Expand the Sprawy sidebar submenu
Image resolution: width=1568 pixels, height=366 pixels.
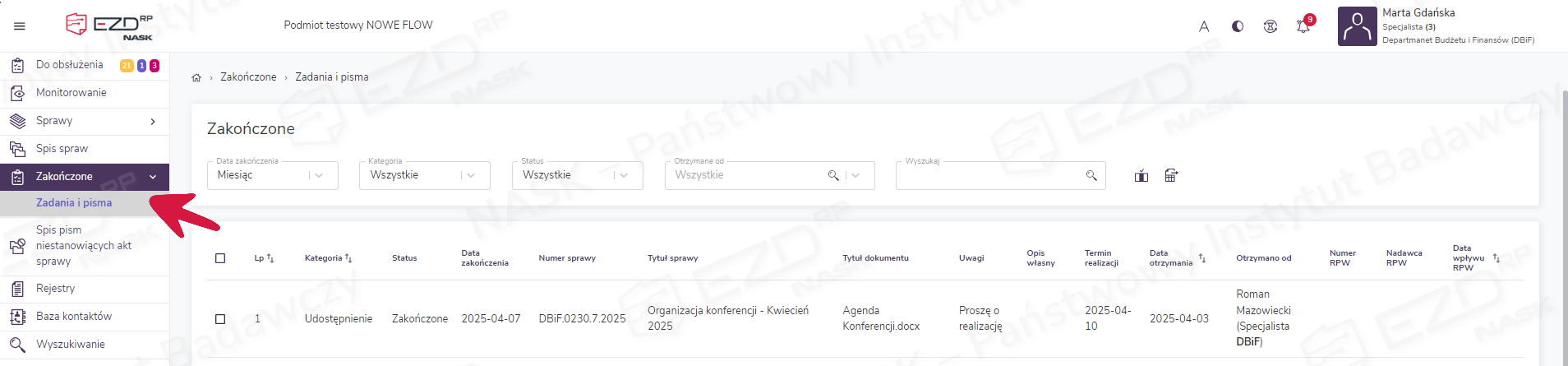(x=153, y=122)
